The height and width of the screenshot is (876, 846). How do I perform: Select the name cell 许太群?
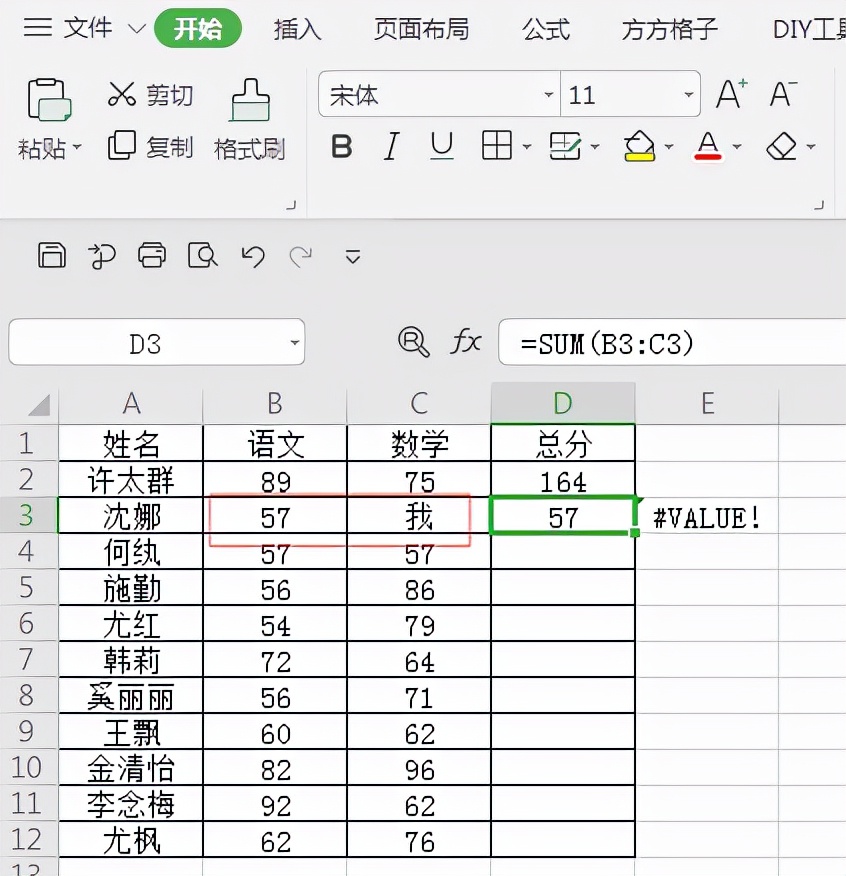coord(131,480)
